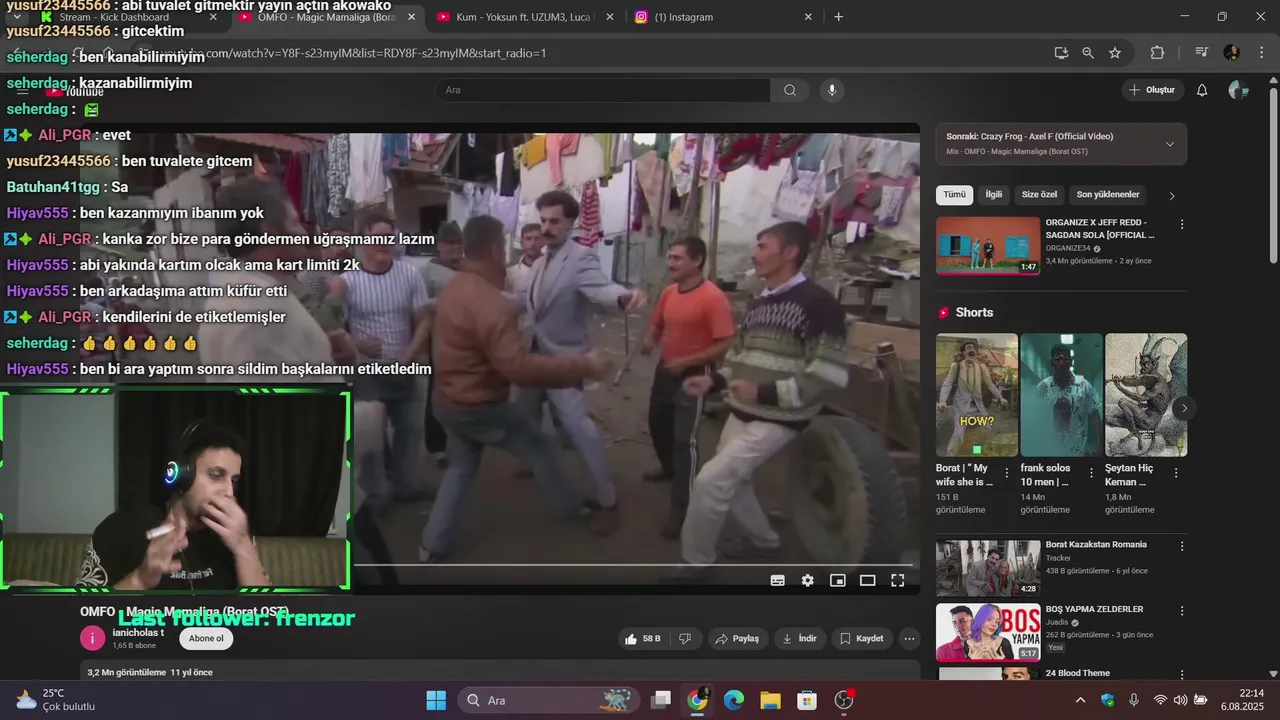The width and height of the screenshot is (1280, 720).
Task: Open the zoom magnifier in address bar
Action: [1088, 53]
